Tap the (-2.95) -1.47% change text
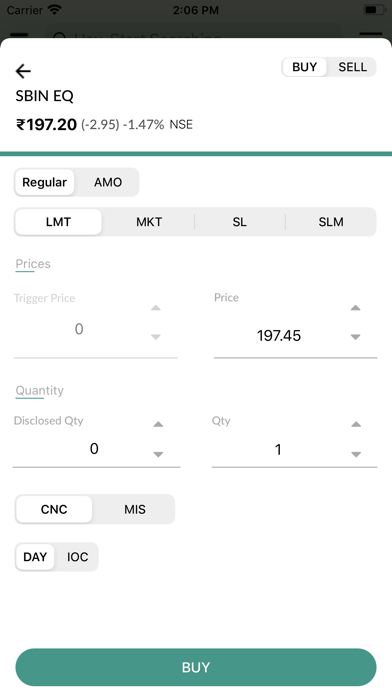The width and height of the screenshot is (392, 696). 122,125
